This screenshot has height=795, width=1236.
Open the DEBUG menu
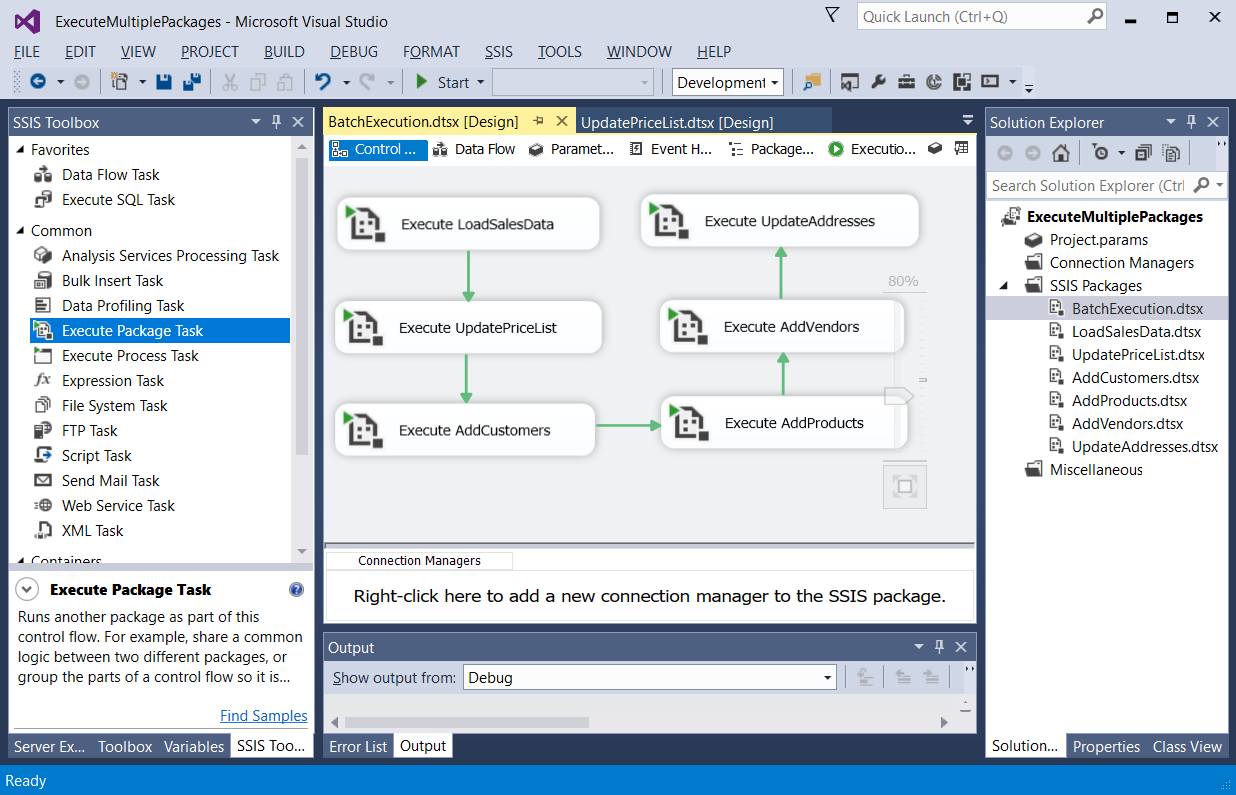click(x=354, y=51)
